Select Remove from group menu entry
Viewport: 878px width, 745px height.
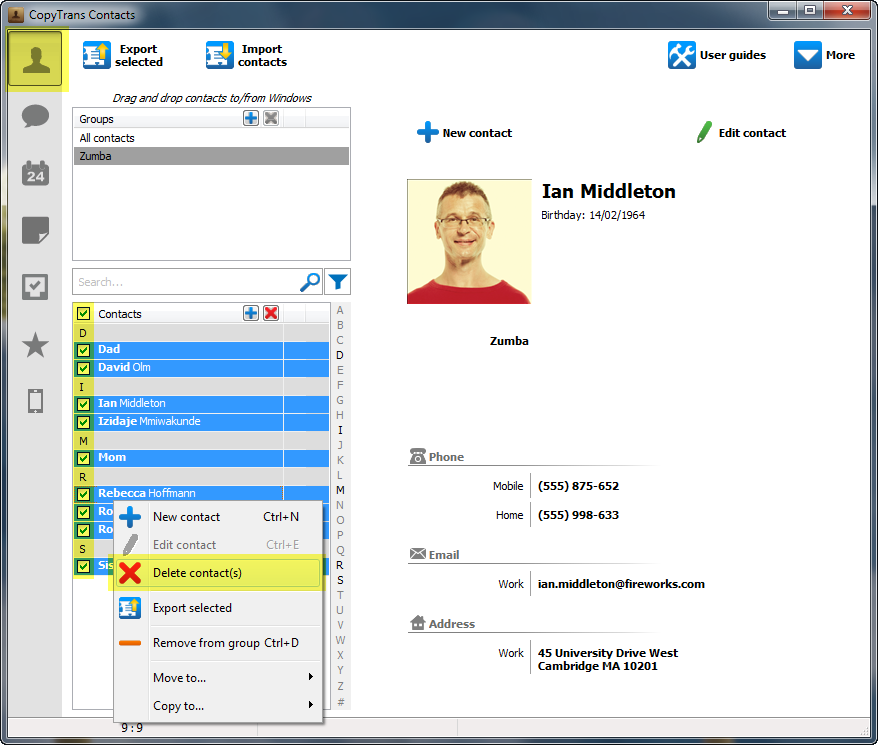click(x=218, y=643)
